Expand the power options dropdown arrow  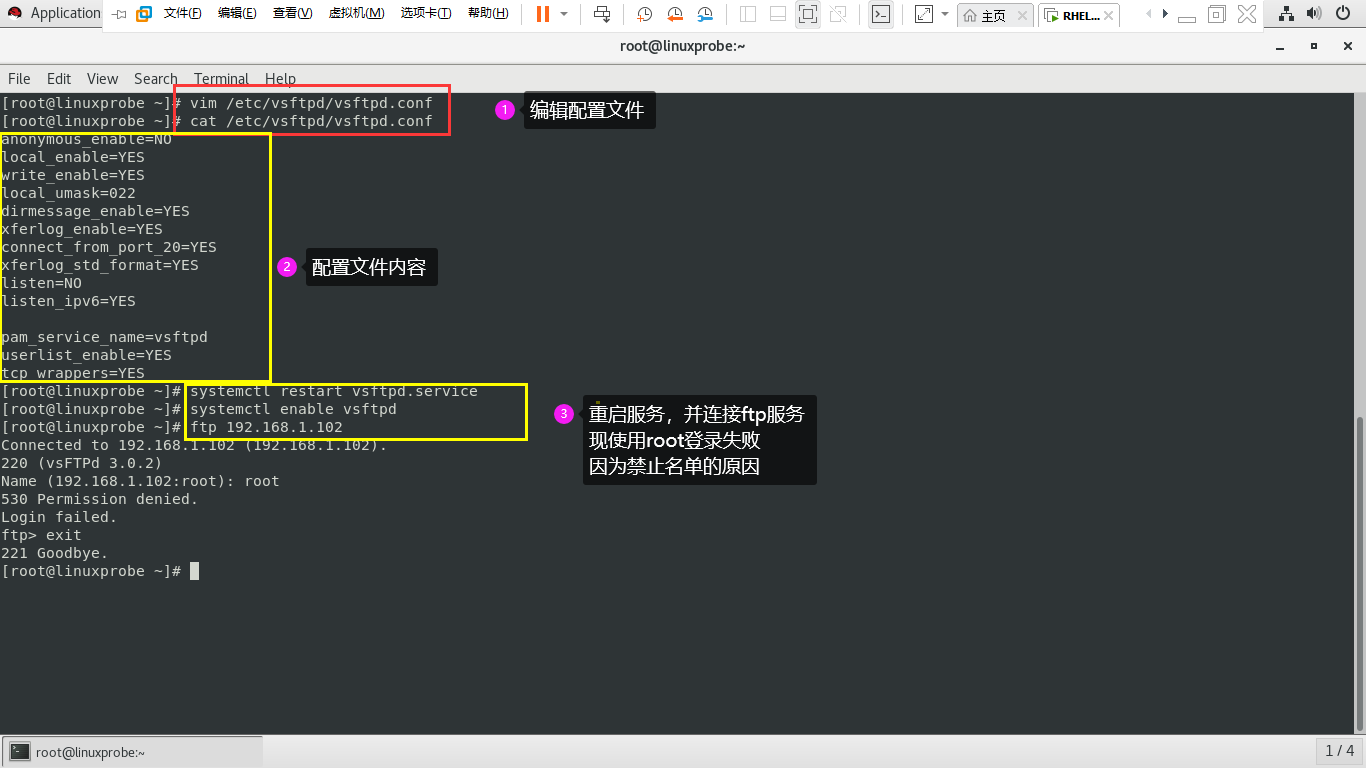pyautogui.click(x=564, y=14)
